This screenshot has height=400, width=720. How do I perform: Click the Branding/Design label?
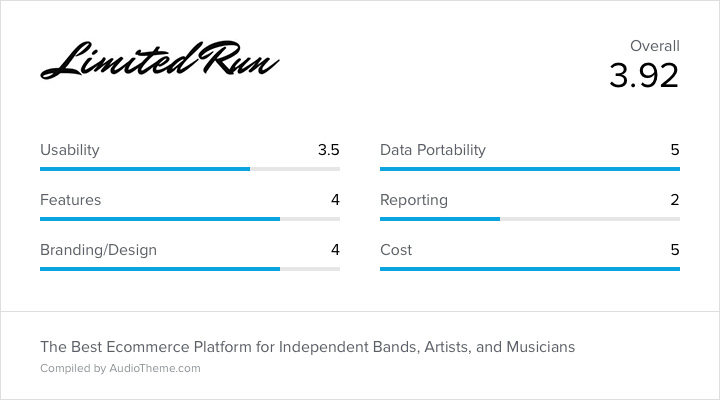pos(98,250)
